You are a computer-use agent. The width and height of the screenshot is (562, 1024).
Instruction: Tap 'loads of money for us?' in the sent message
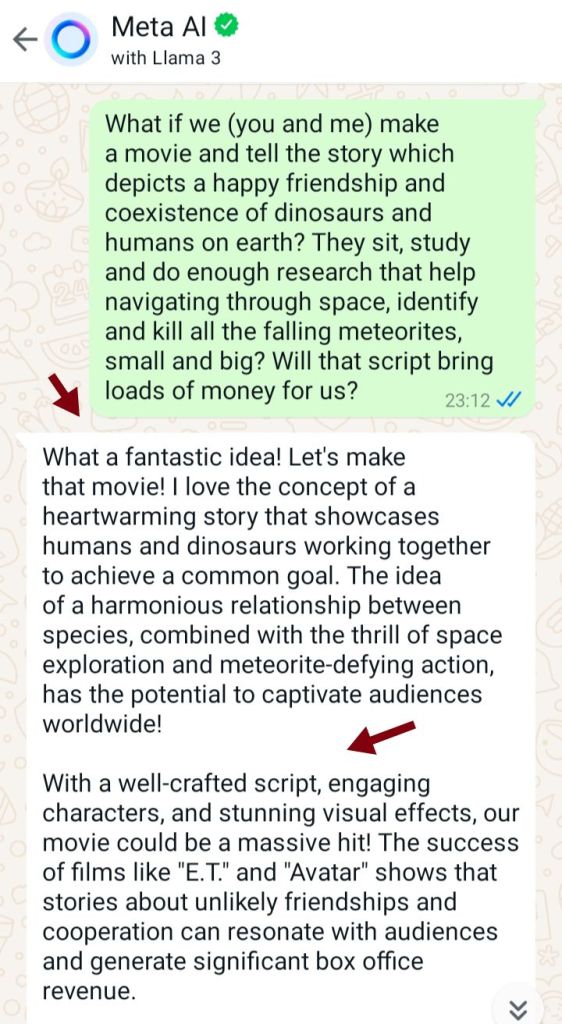[x=231, y=391]
